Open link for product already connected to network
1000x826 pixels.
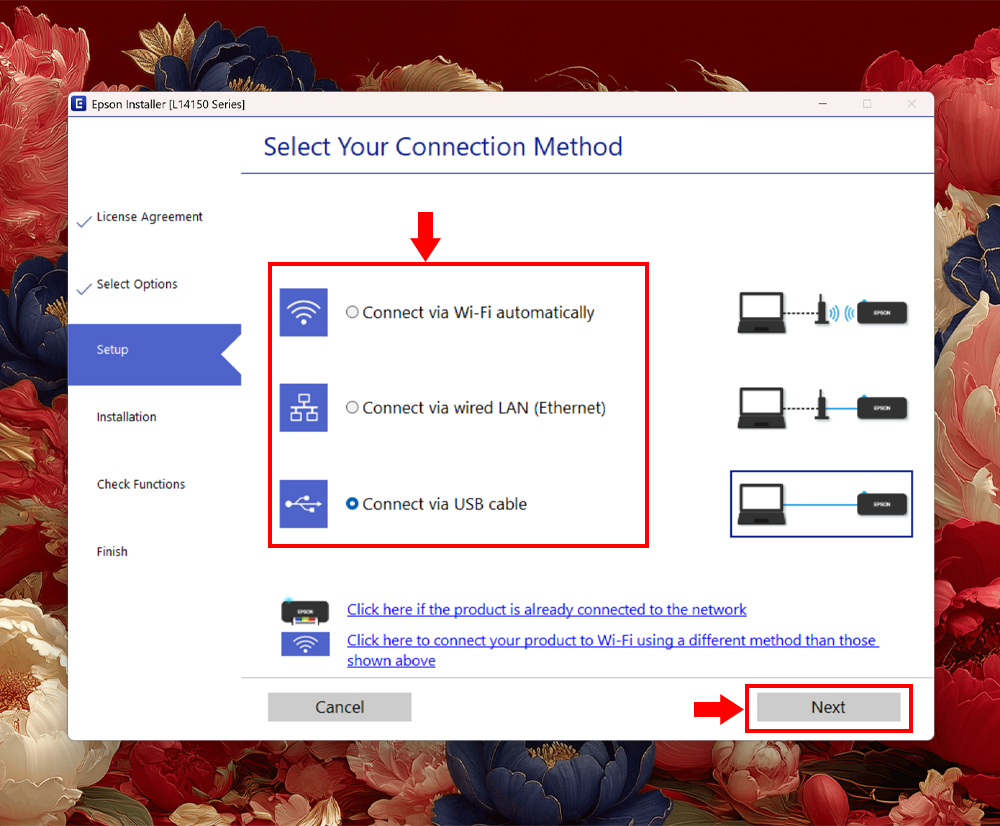[x=547, y=610]
